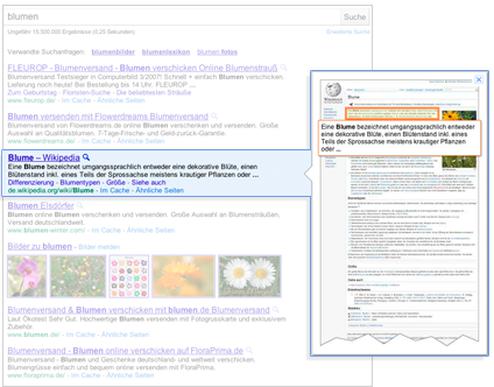Screen dimensions: 494x387
Task: Open the FLEUROP Blumenversand result title
Action: pos(142,68)
